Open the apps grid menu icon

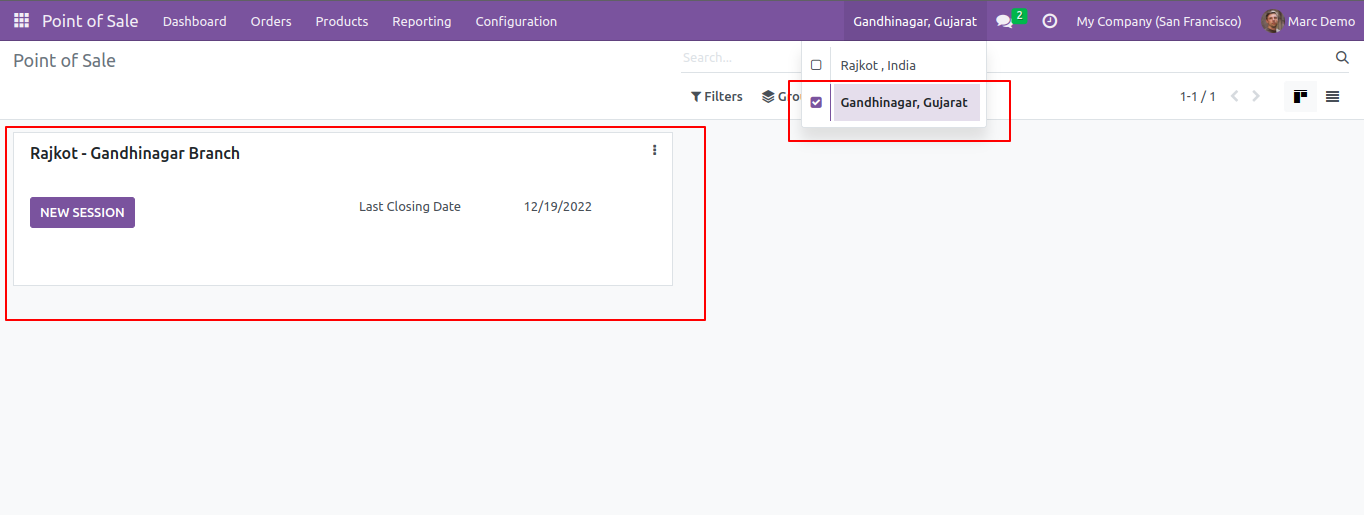[21, 20]
